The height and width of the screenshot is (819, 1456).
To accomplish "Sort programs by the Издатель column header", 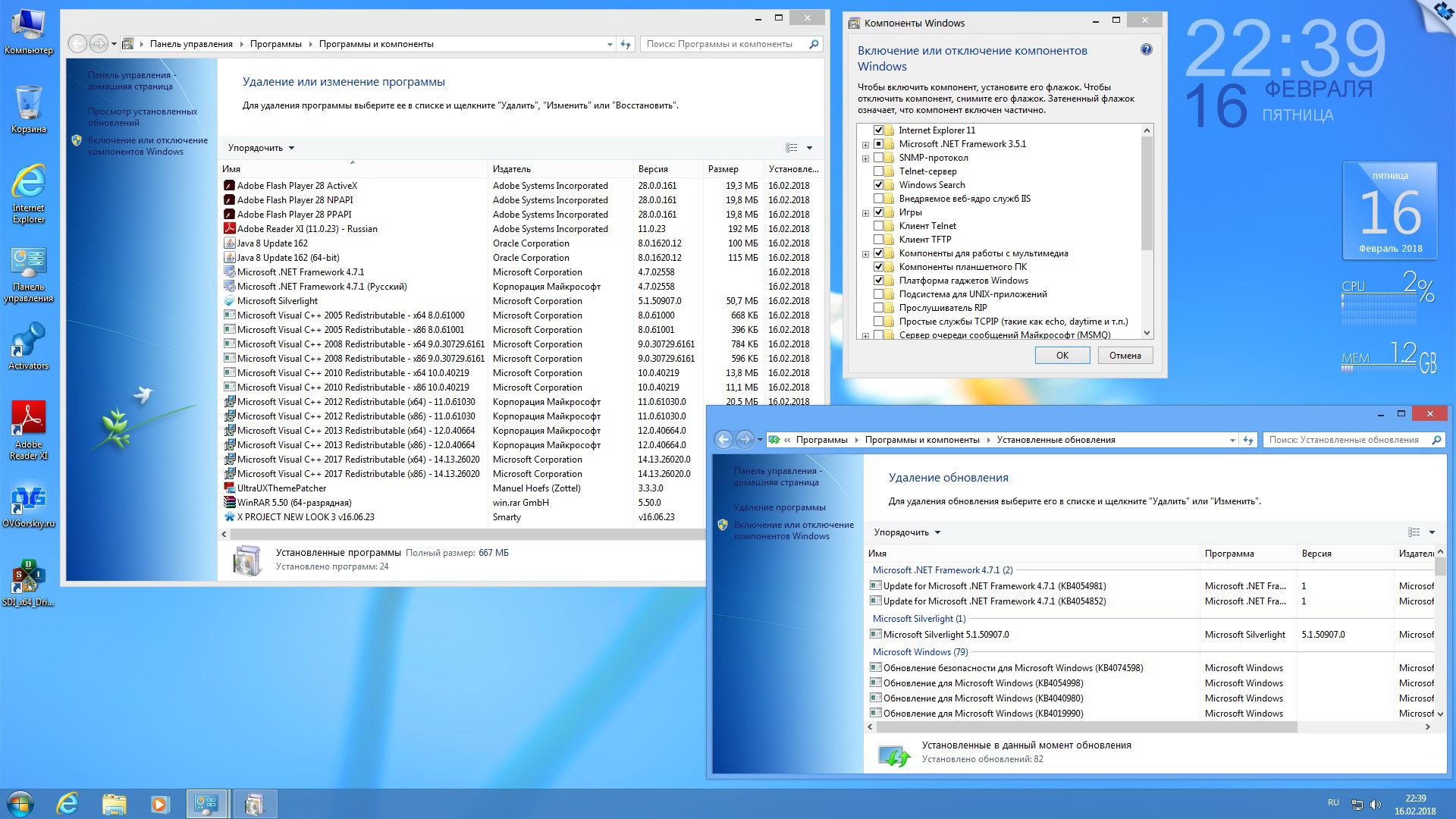I will coord(512,169).
